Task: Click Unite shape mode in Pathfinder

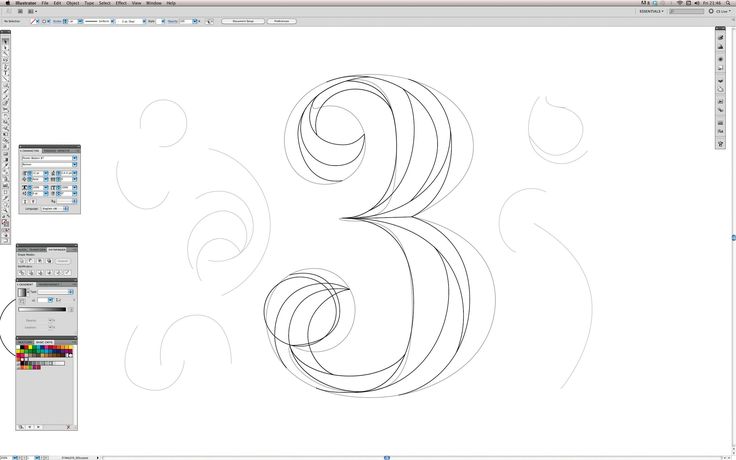Action: 22,261
